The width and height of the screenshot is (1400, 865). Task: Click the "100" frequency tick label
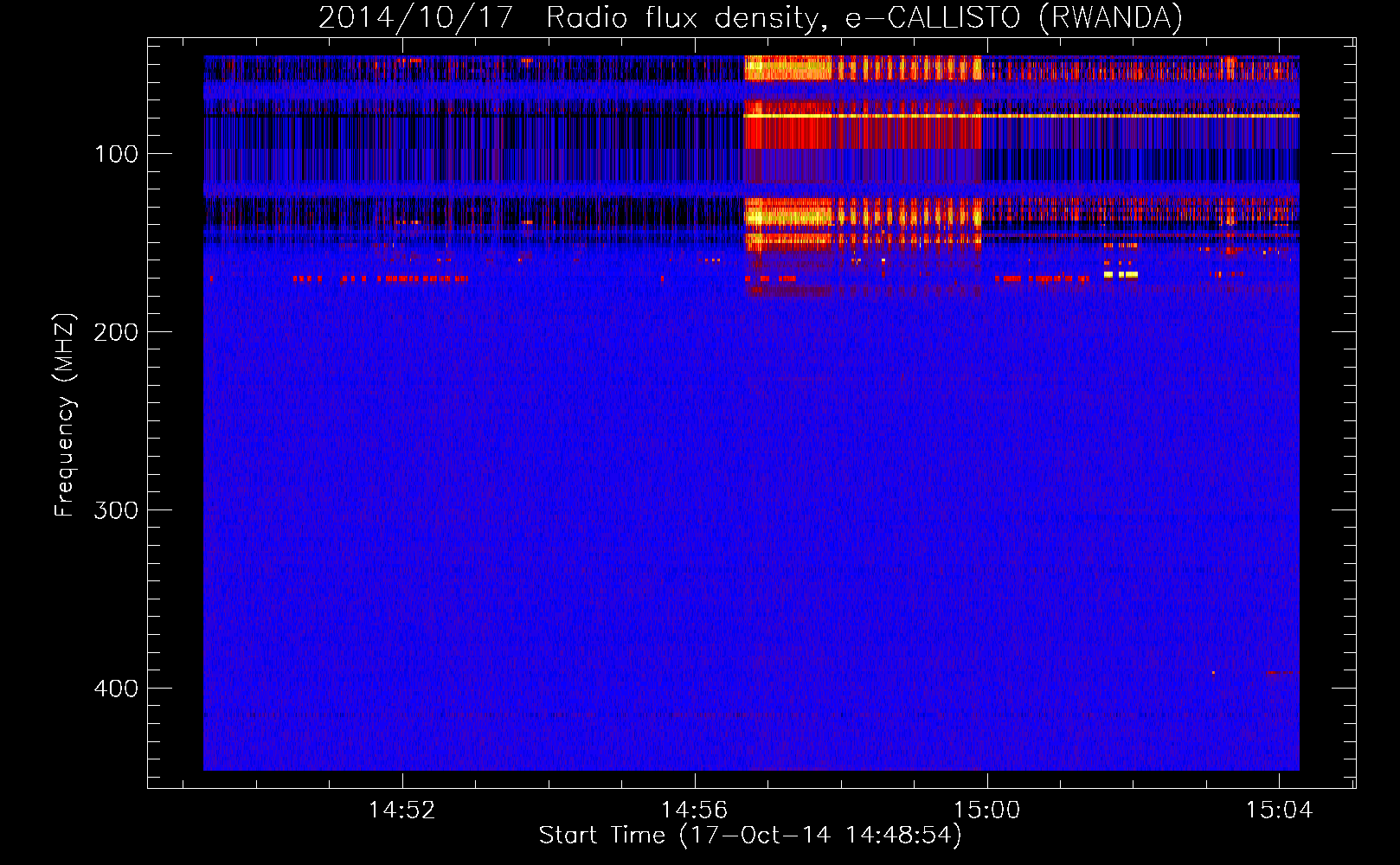click(x=117, y=154)
